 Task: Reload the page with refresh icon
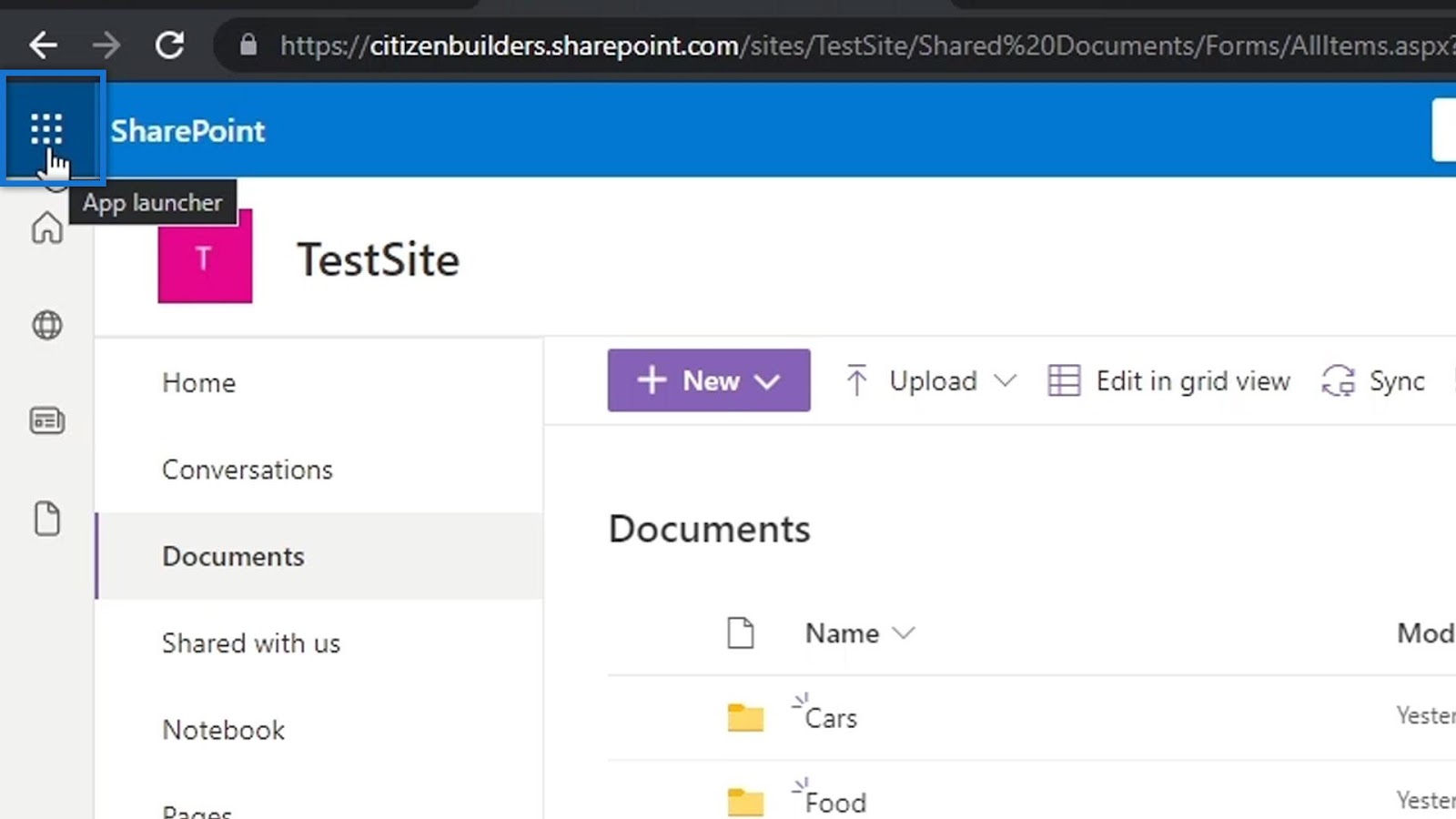[x=169, y=45]
